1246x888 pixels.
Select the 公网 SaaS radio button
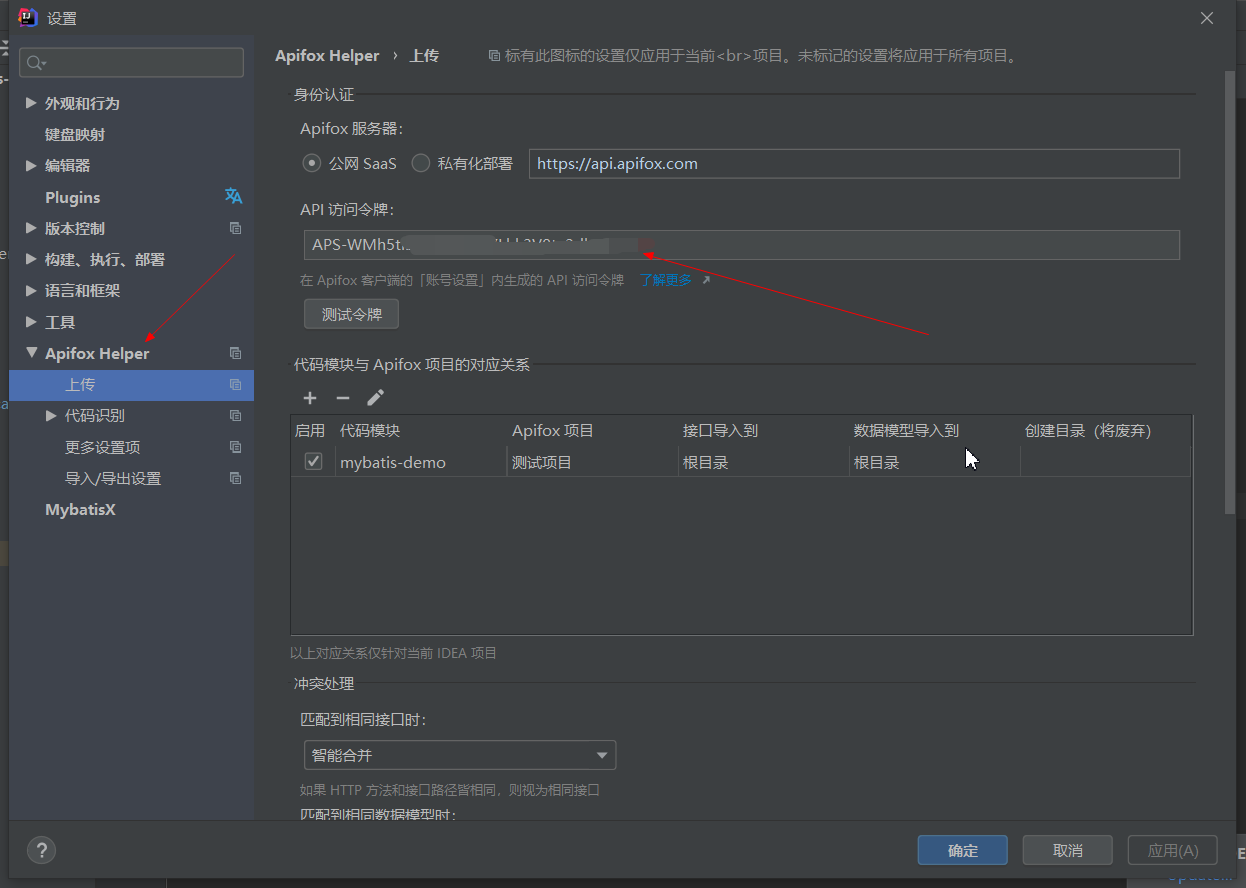tap(312, 162)
